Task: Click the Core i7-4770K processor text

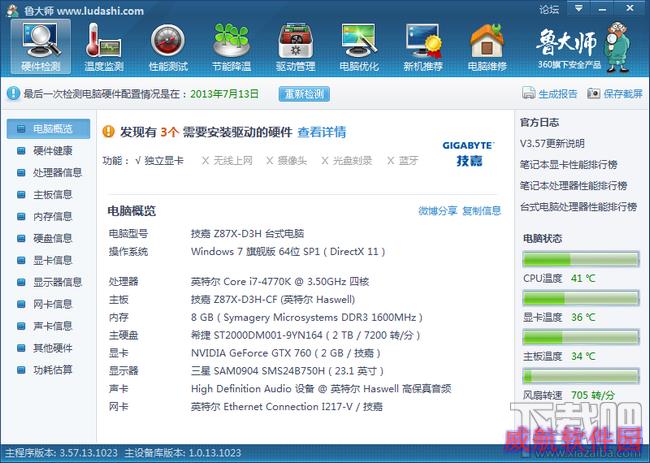Action: 280,282
